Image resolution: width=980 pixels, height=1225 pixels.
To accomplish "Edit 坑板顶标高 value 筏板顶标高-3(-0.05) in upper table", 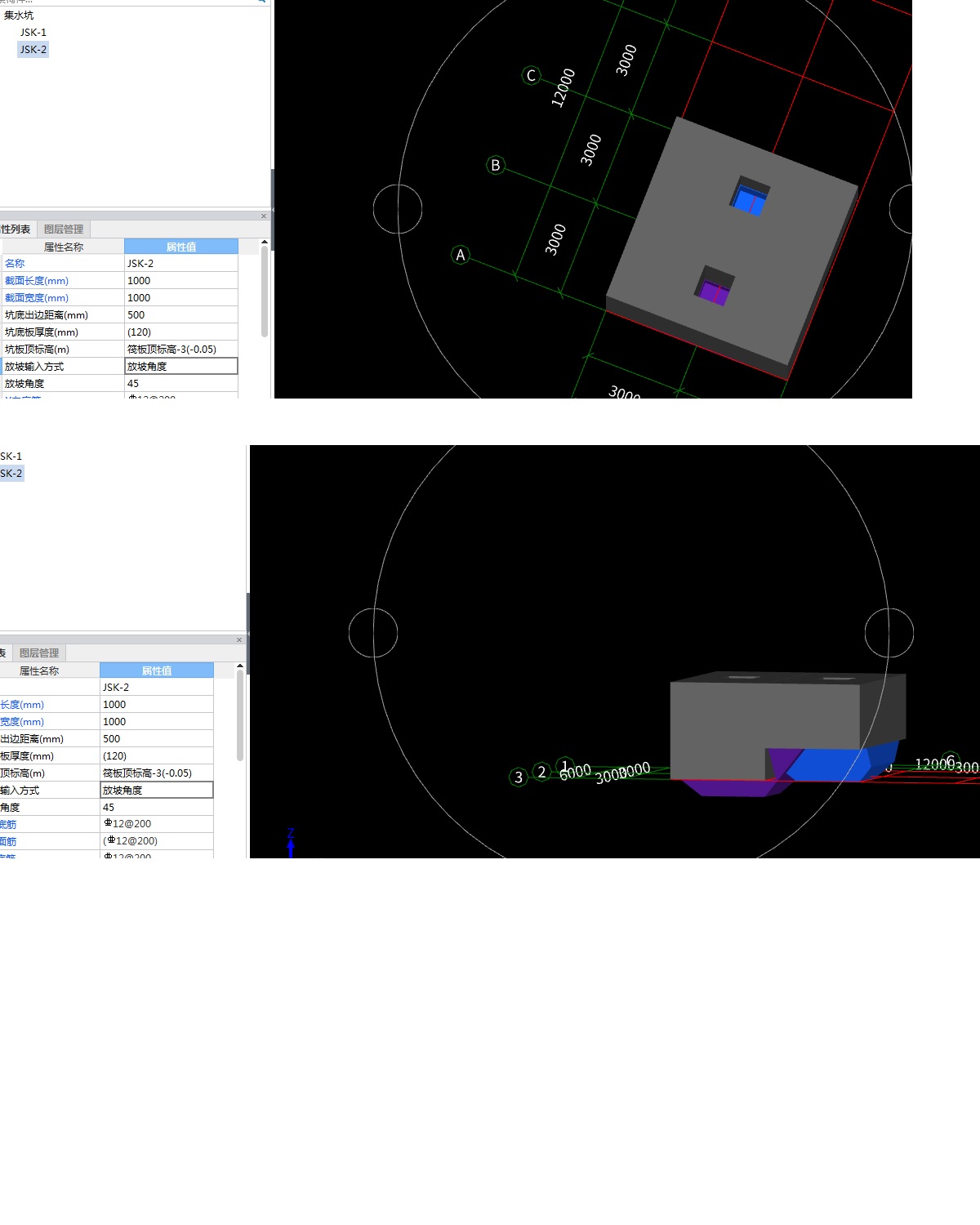I will pyautogui.click(x=181, y=350).
